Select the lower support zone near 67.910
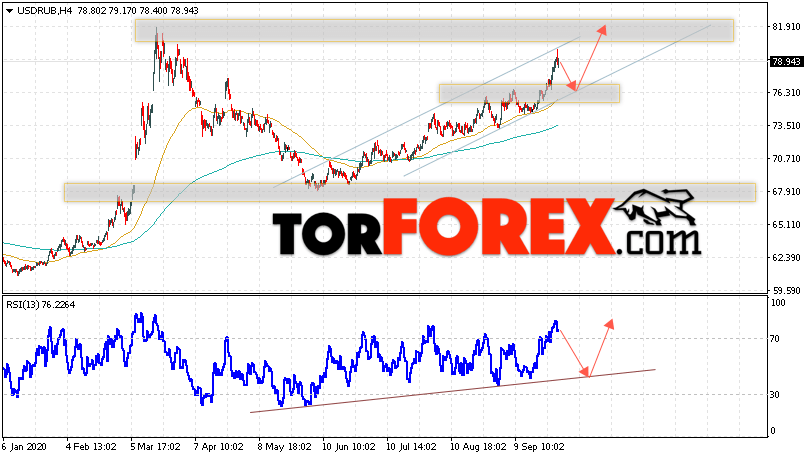This screenshot has height=458, width=808. point(410,192)
